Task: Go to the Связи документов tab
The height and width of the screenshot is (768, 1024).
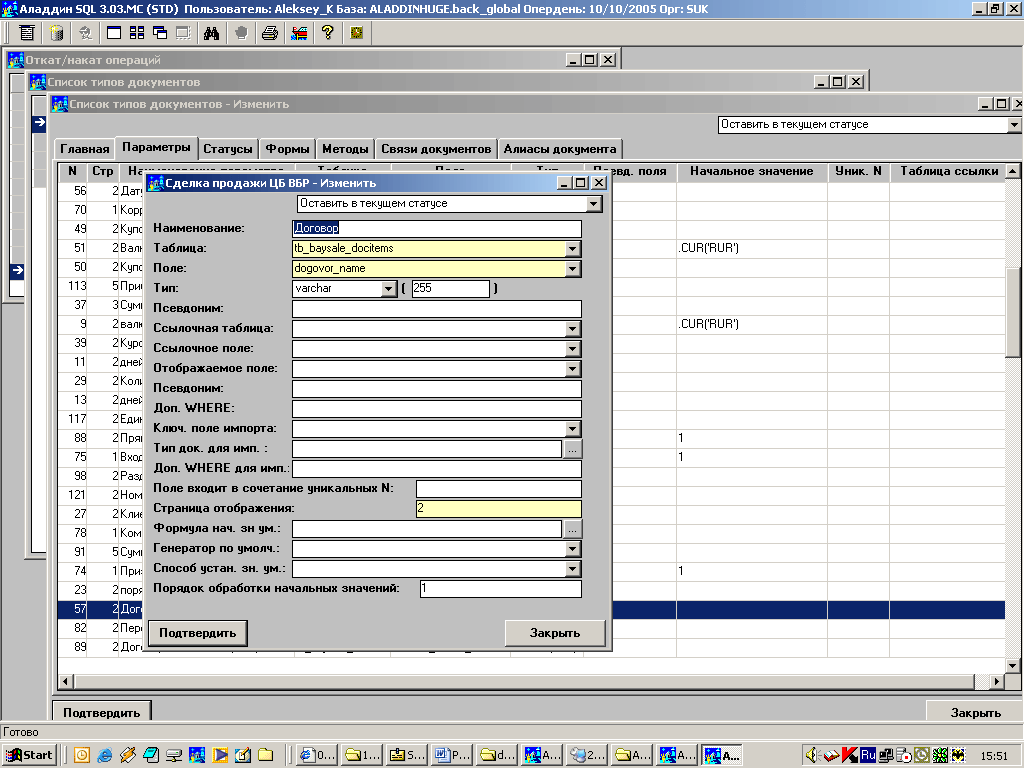Action: click(436, 149)
